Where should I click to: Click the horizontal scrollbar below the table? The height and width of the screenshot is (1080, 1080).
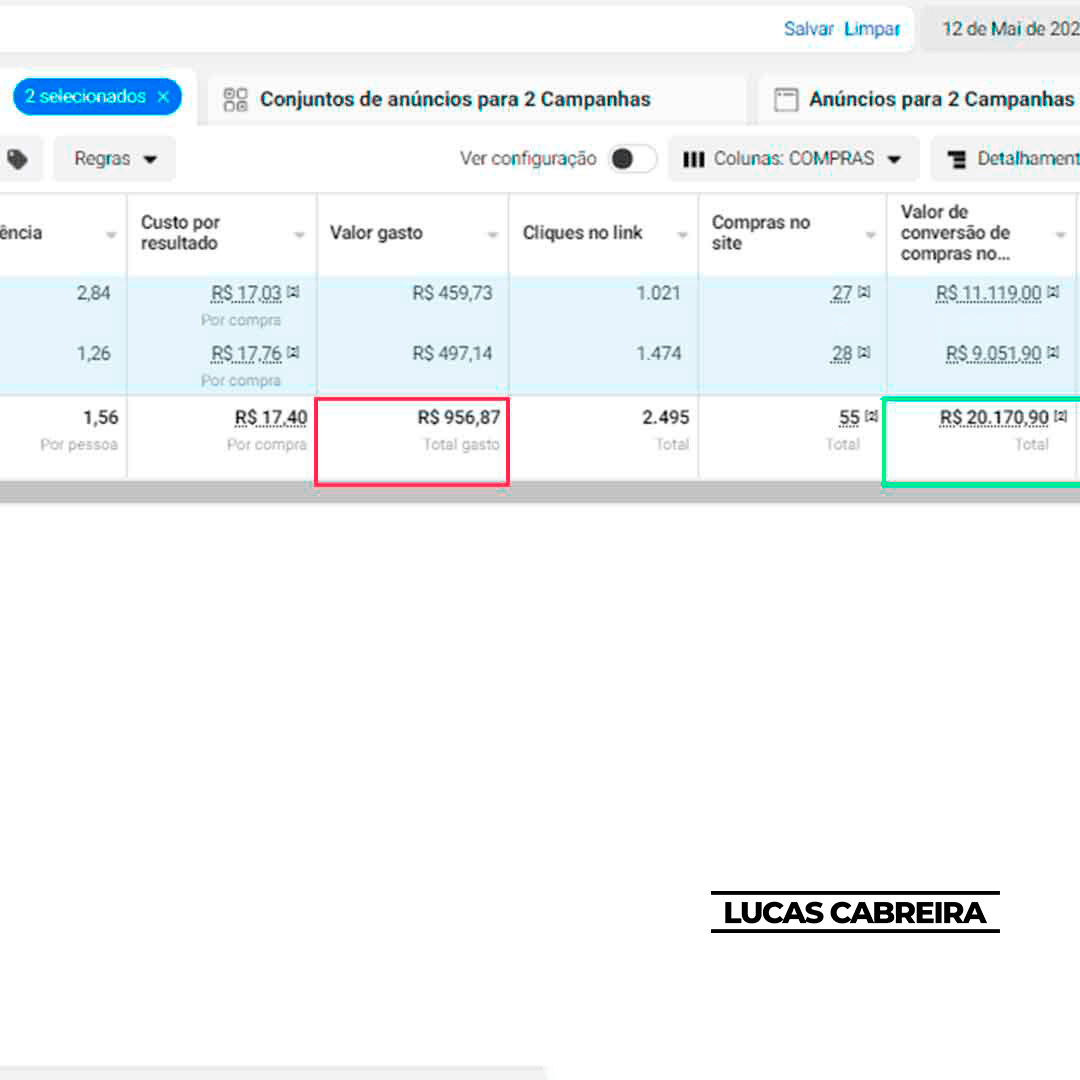(x=540, y=492)
